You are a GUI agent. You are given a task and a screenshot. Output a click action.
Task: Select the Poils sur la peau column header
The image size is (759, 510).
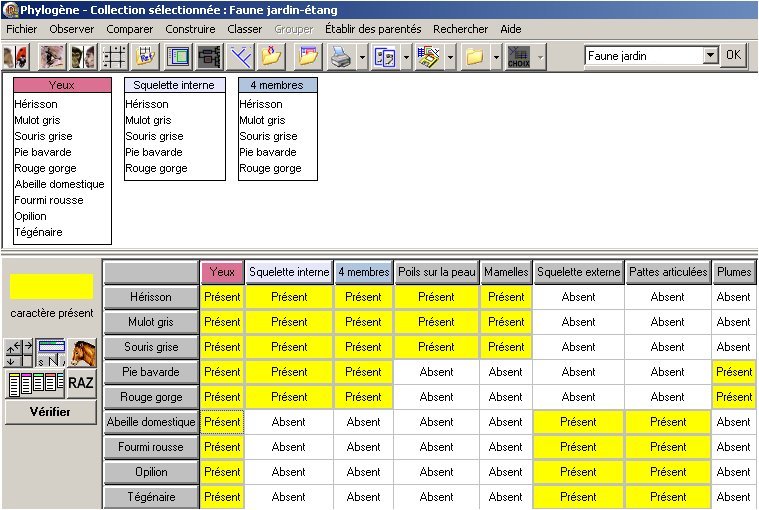pos(436,271)
